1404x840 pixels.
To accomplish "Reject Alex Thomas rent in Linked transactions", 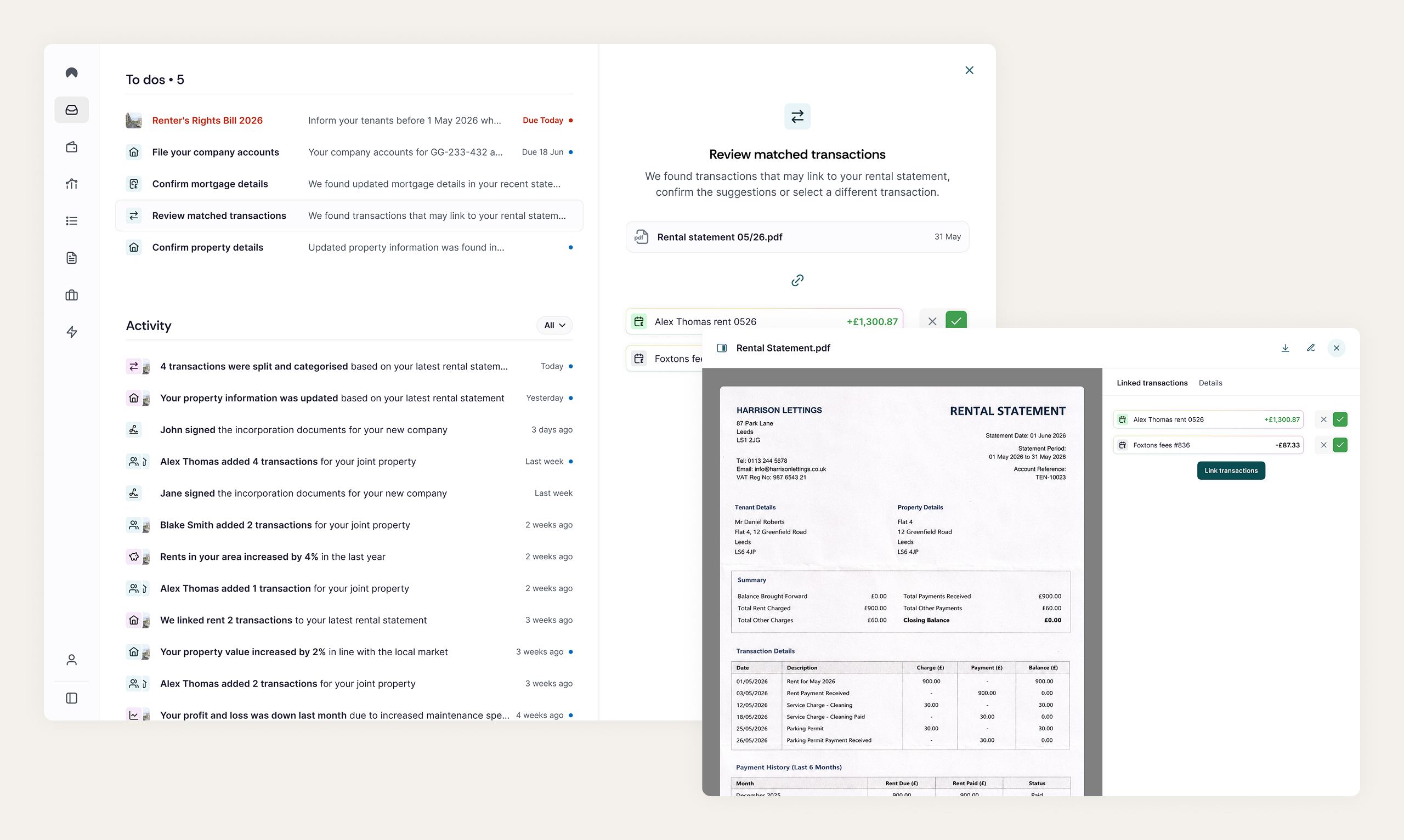I will (1323, 419).
